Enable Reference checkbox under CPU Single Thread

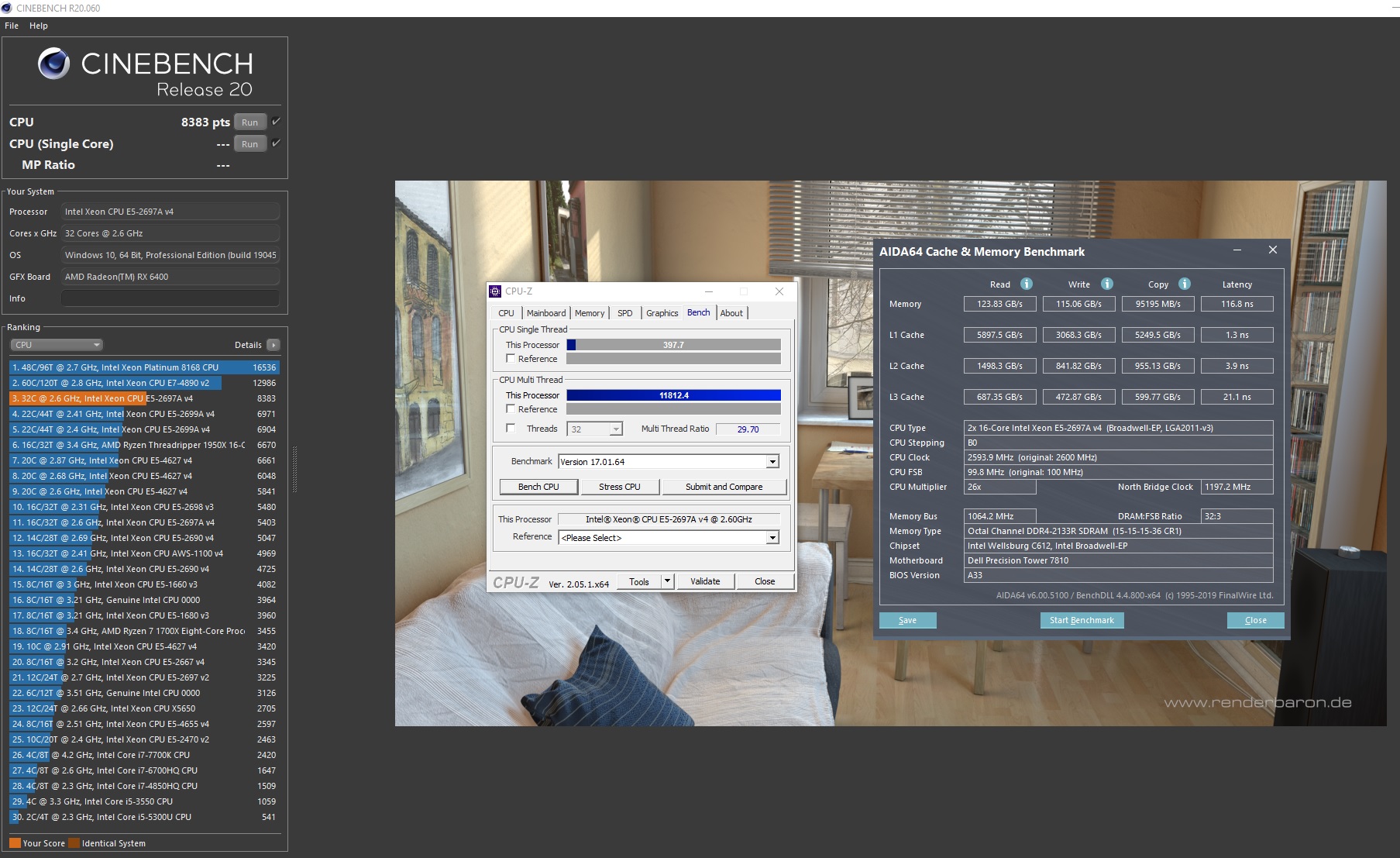pyautogui.click(x=511, y=358)
